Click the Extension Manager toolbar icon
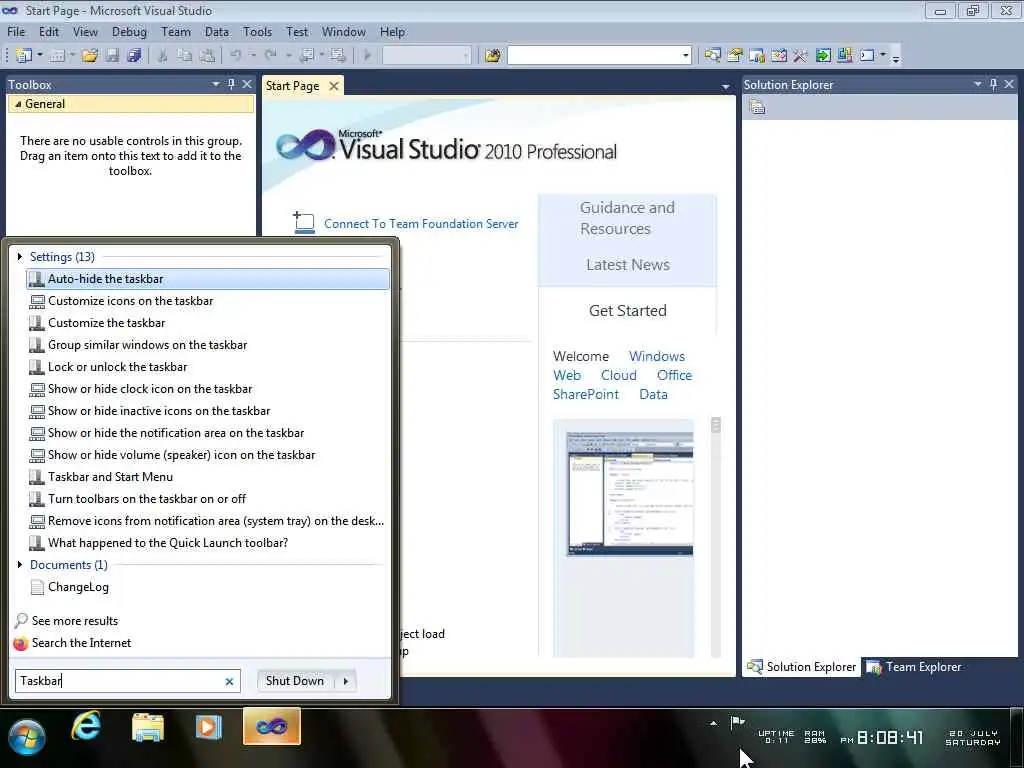The height and width of the screenshot is (768, 1024). pos(845,56)
